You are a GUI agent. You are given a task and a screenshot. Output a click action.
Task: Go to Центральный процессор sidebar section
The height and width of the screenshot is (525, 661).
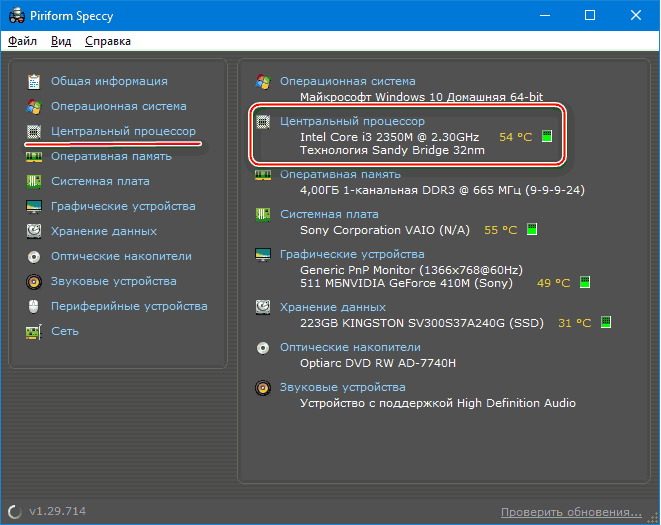pos(124,131)
